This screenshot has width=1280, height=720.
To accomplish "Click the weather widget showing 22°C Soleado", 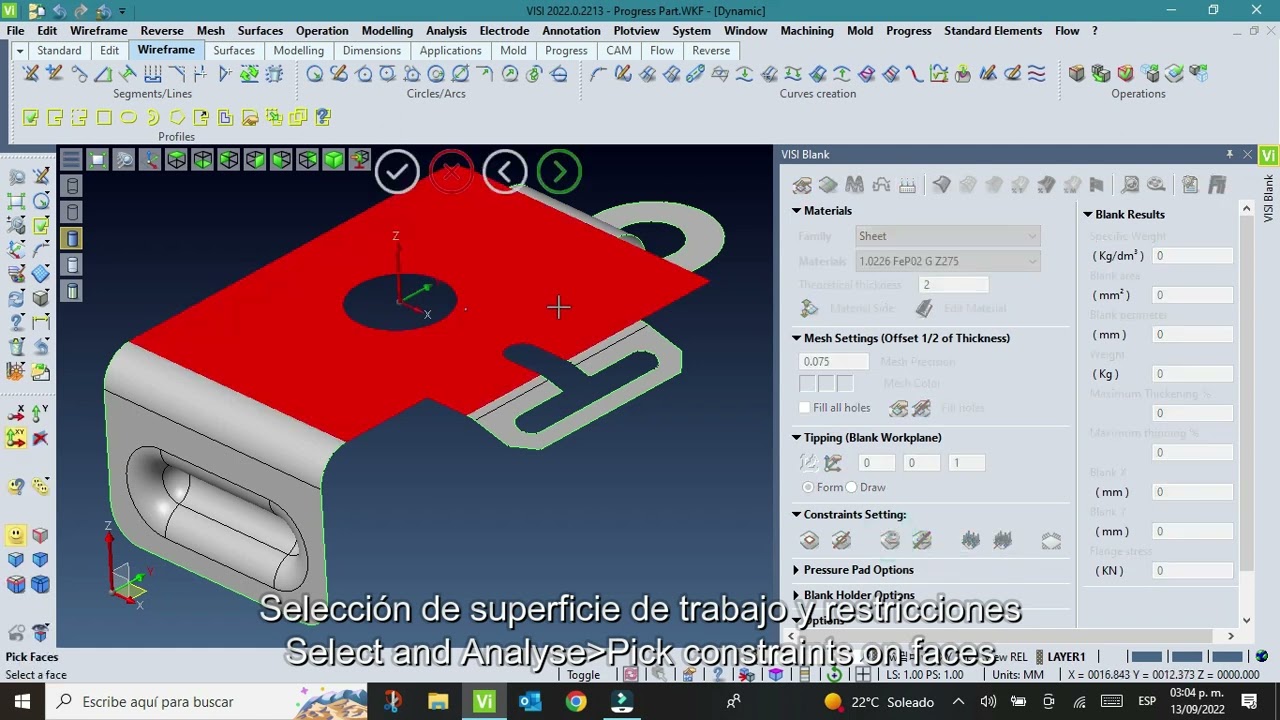I will 879,701.
